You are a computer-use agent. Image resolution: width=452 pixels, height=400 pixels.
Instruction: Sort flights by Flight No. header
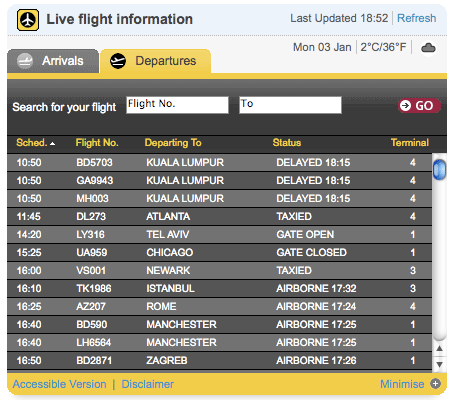[97, 143]
